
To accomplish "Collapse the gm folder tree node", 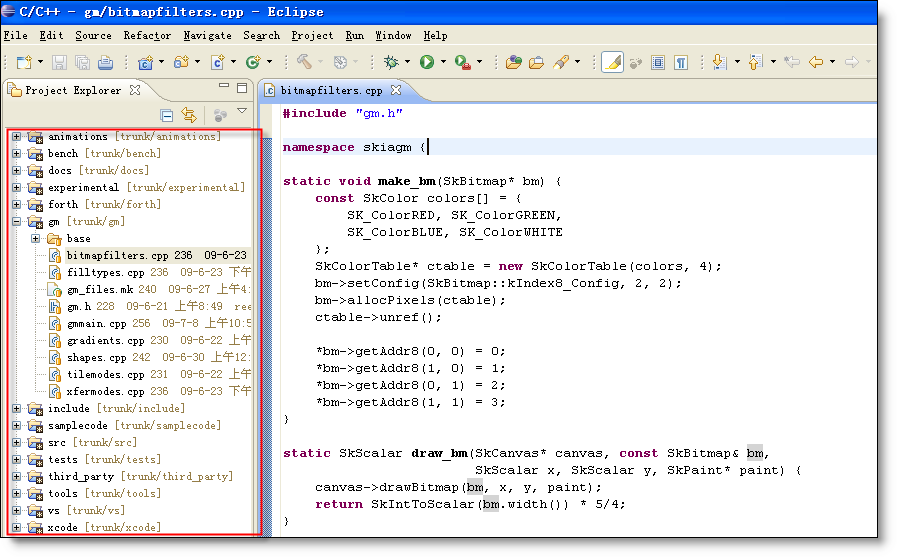I will (17, 221).
